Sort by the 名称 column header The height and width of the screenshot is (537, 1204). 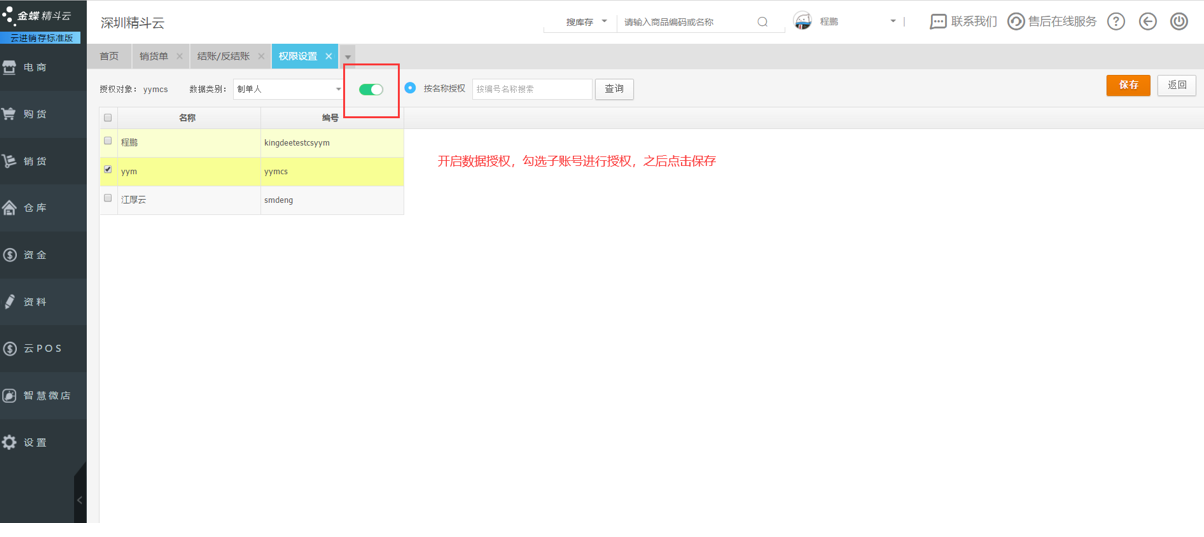pos(188,118)
